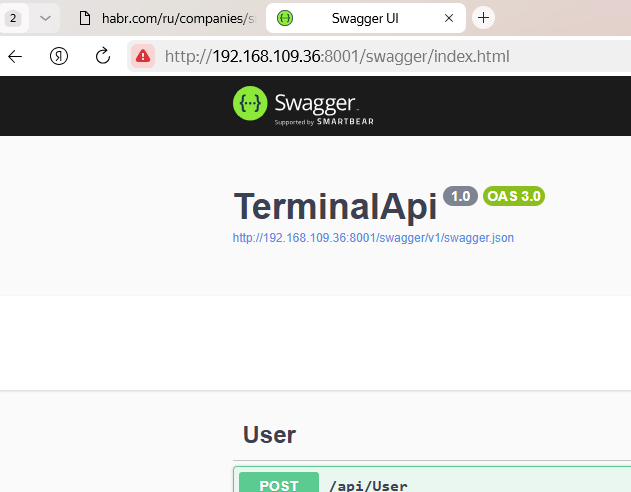
Task: Collapse the User section heading
Action: [x=269, y=434]
